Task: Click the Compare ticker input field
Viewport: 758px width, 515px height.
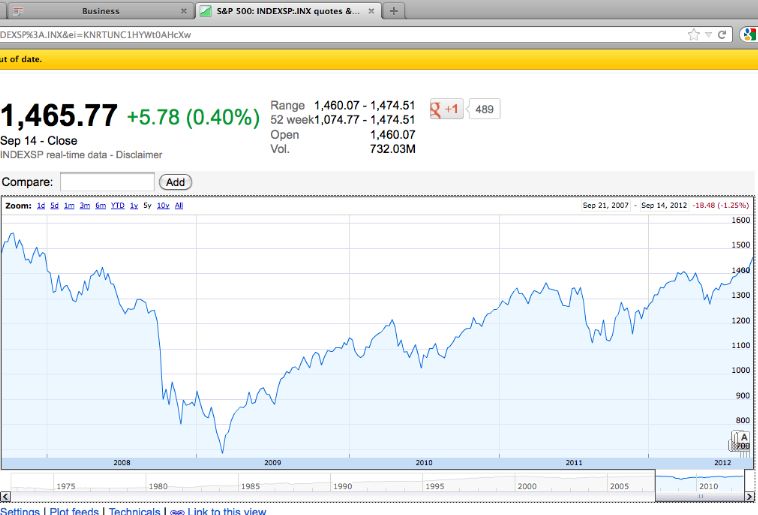Action: pyautogui.click(x=107, y=182)
